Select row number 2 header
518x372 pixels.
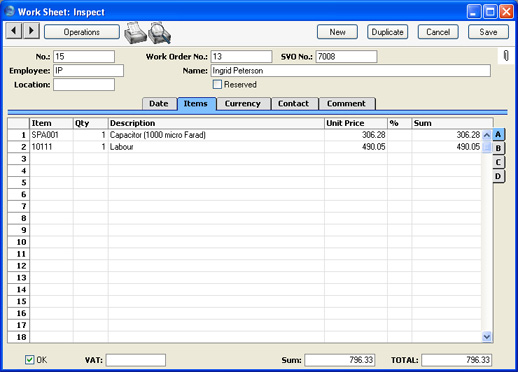(19, 147)
